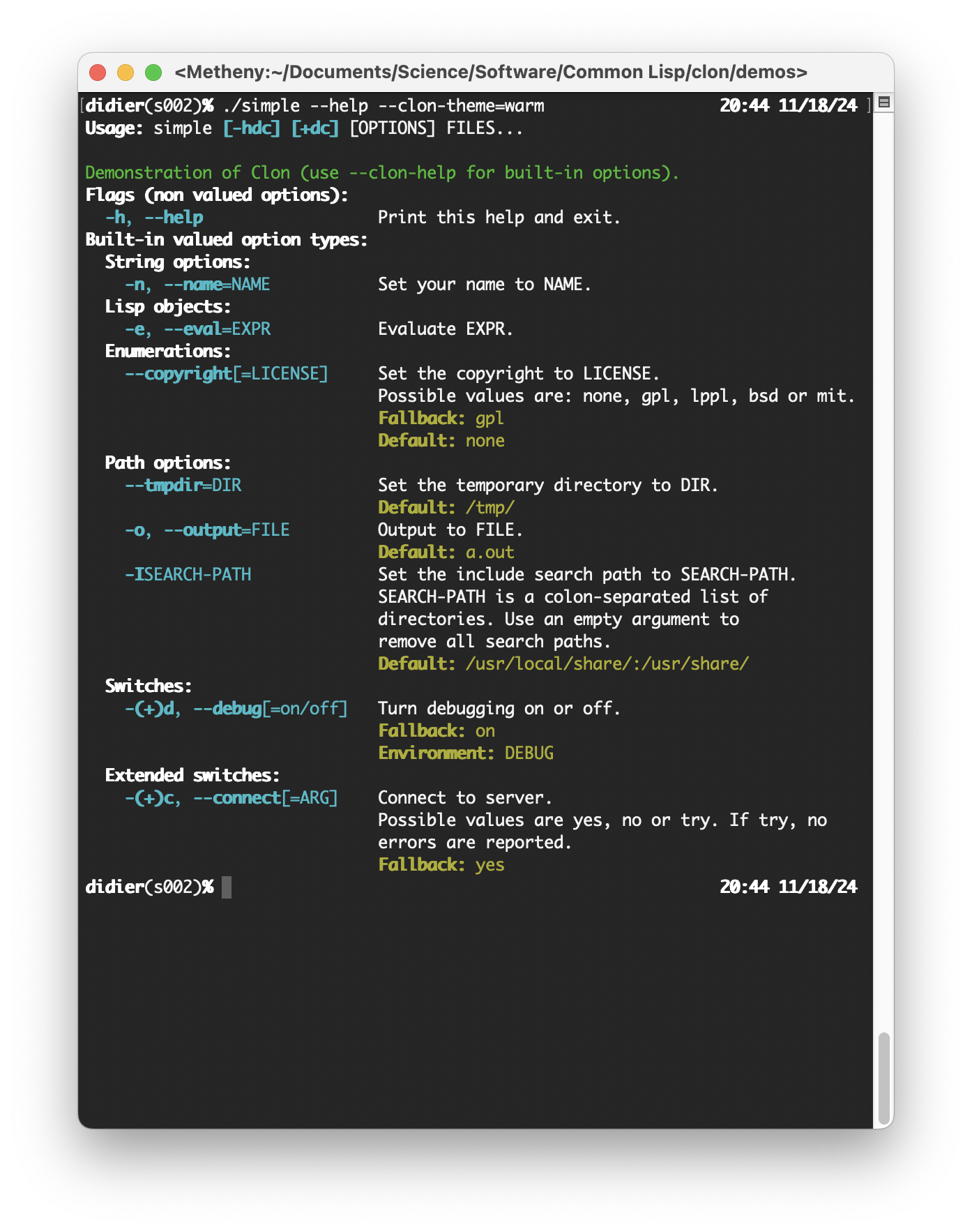Screen dimensions: 972x1232
Task: Click the 'Usage:' label
Action: tap(114, 128)
